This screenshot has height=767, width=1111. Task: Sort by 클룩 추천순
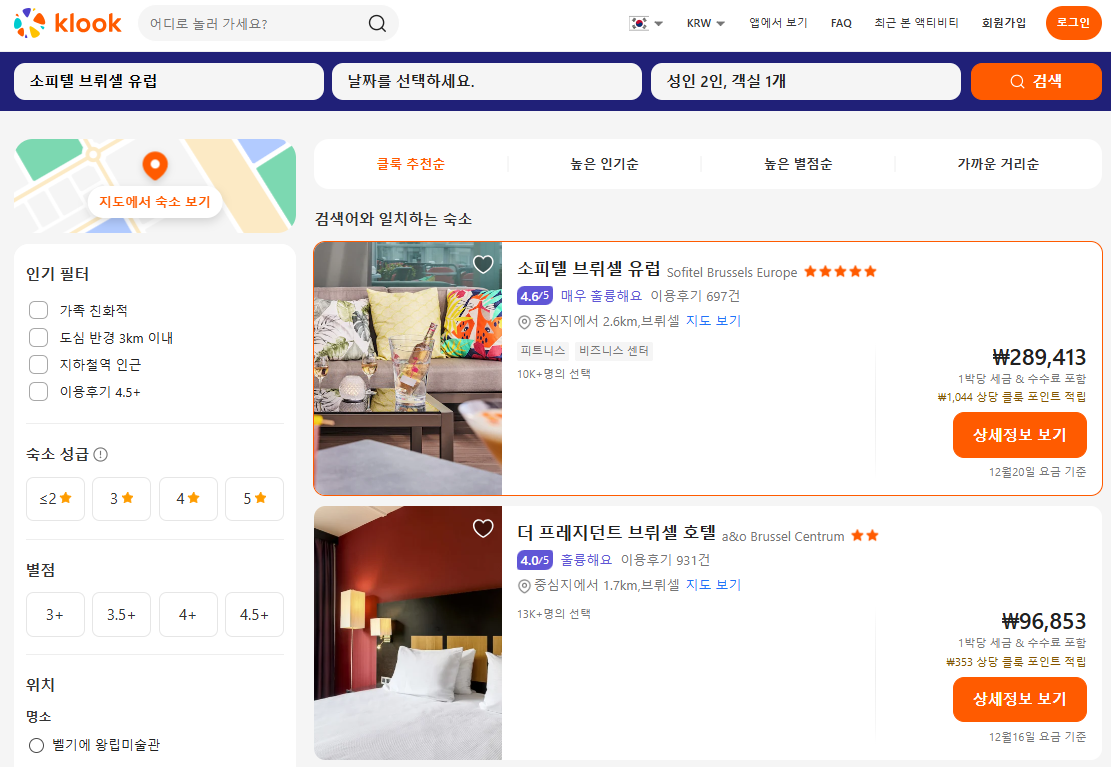click(411, 164)
